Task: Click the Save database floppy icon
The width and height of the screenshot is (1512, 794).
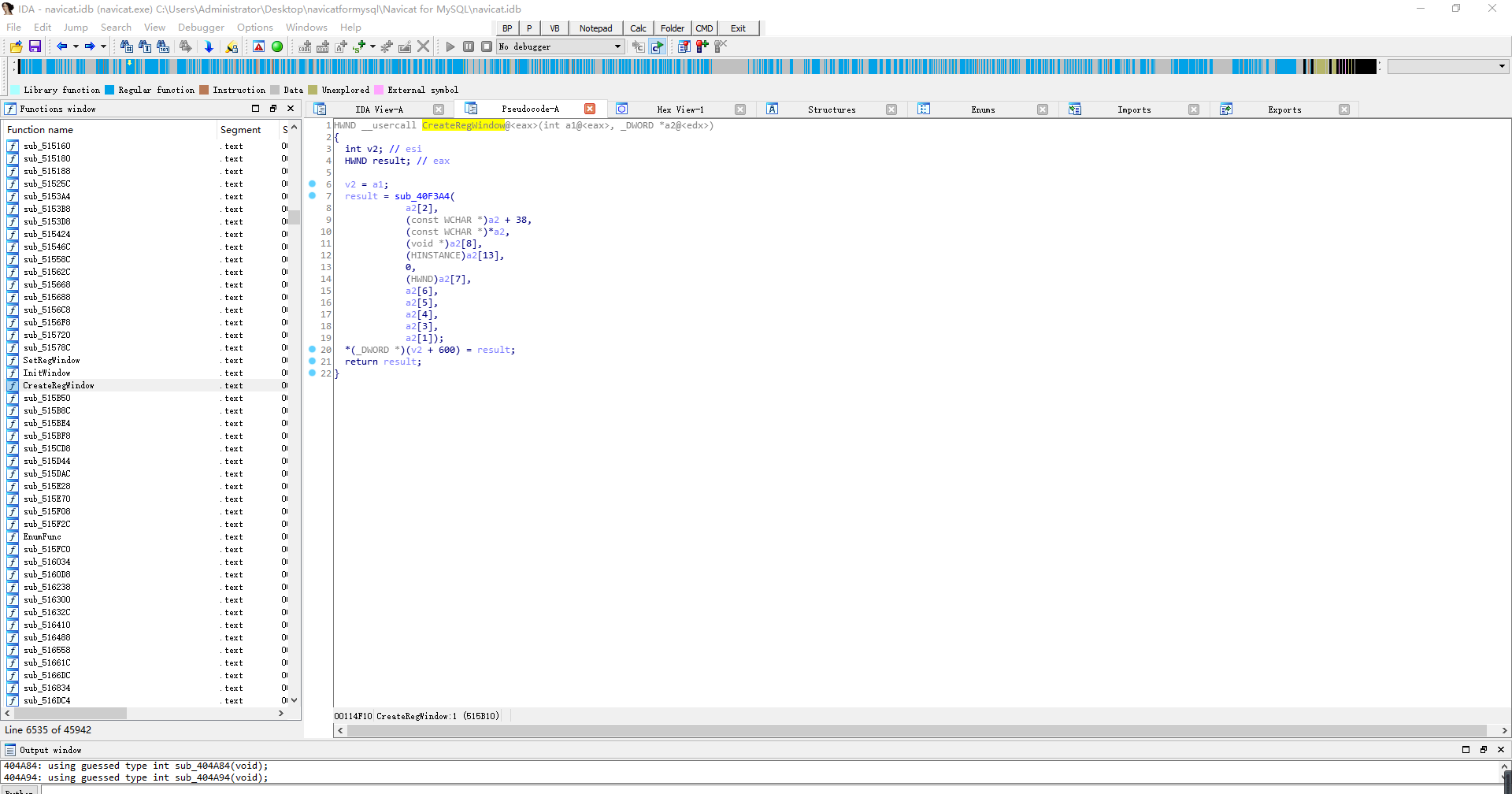Action: tap(35, 46)
